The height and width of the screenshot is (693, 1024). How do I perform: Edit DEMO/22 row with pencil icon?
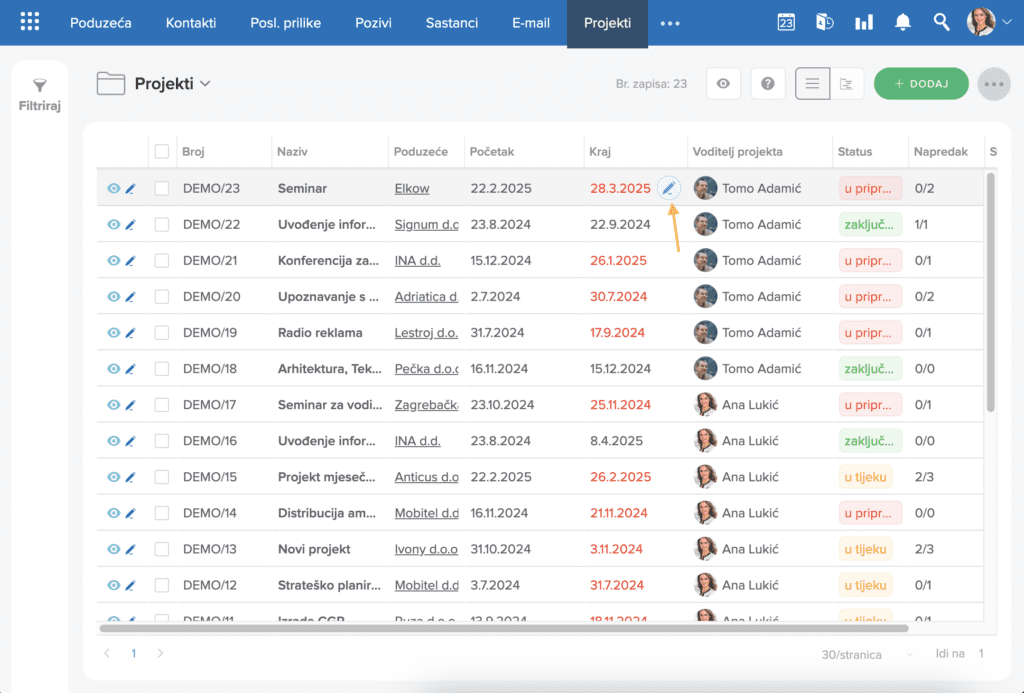131,225
